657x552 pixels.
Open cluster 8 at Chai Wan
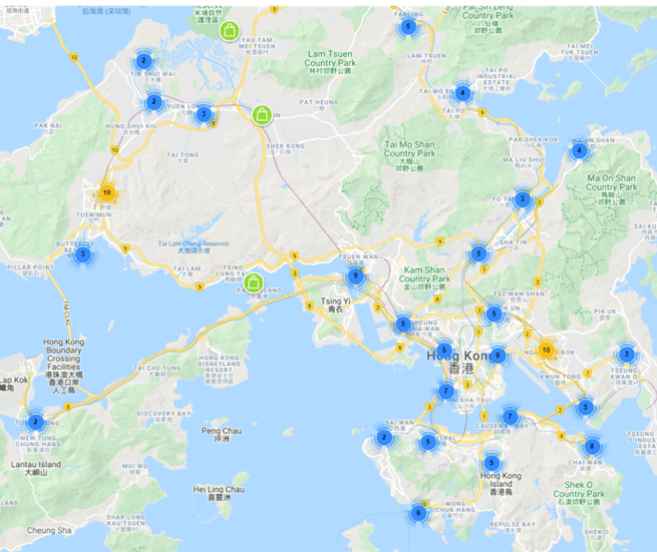(x=592, y=446)
